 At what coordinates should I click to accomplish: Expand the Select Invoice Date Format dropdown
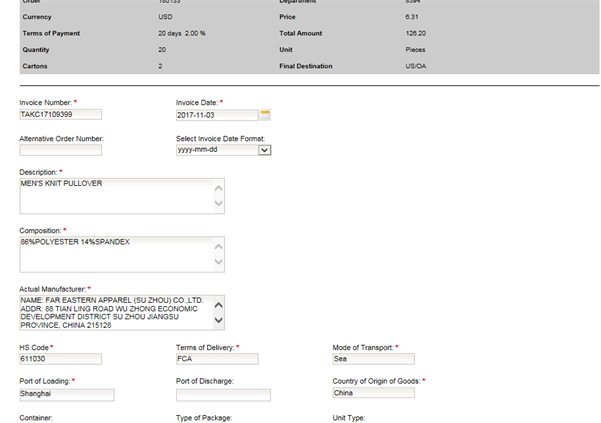tap(265, 150)
